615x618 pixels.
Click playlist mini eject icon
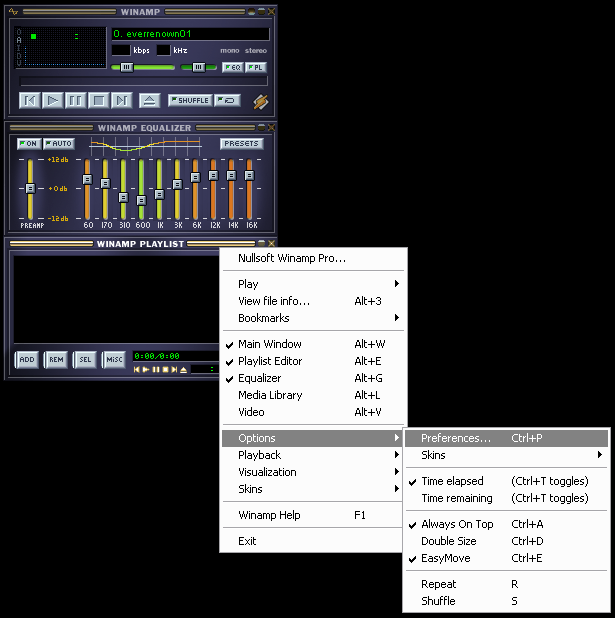pyautogui.click(x=183, y=370)
